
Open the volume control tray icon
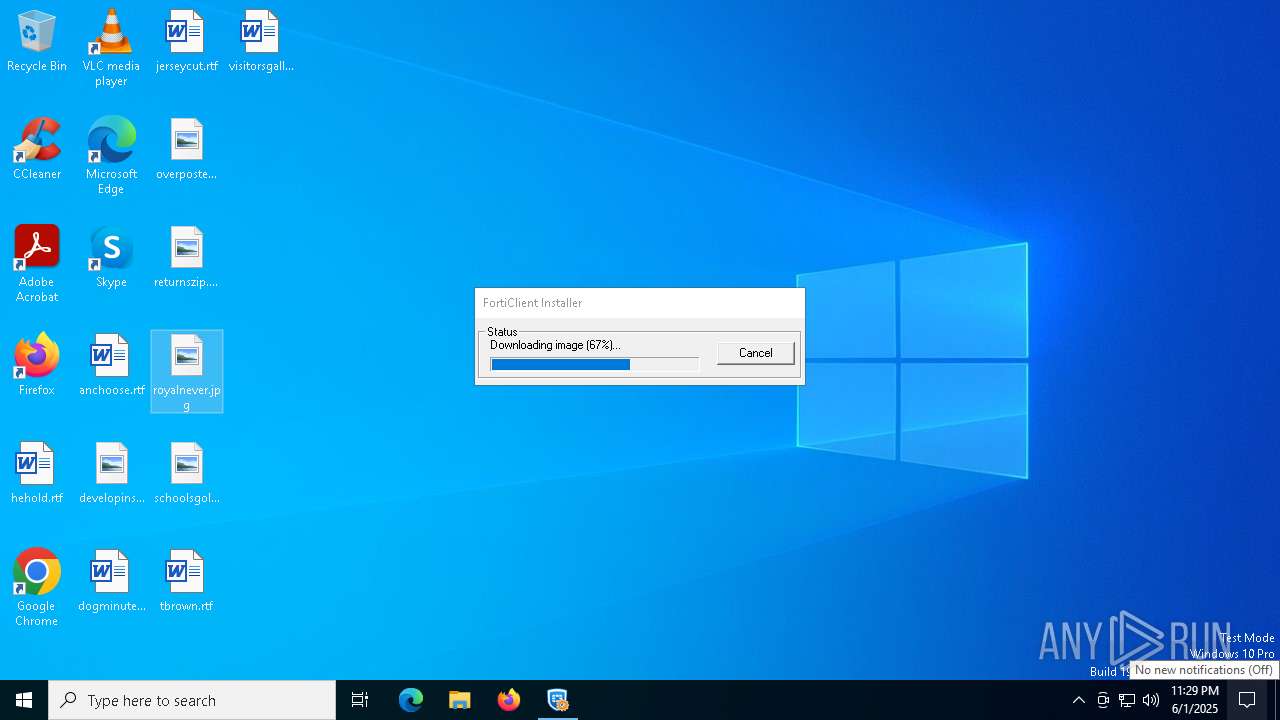pyautogui.click(x=1151, y=700)
